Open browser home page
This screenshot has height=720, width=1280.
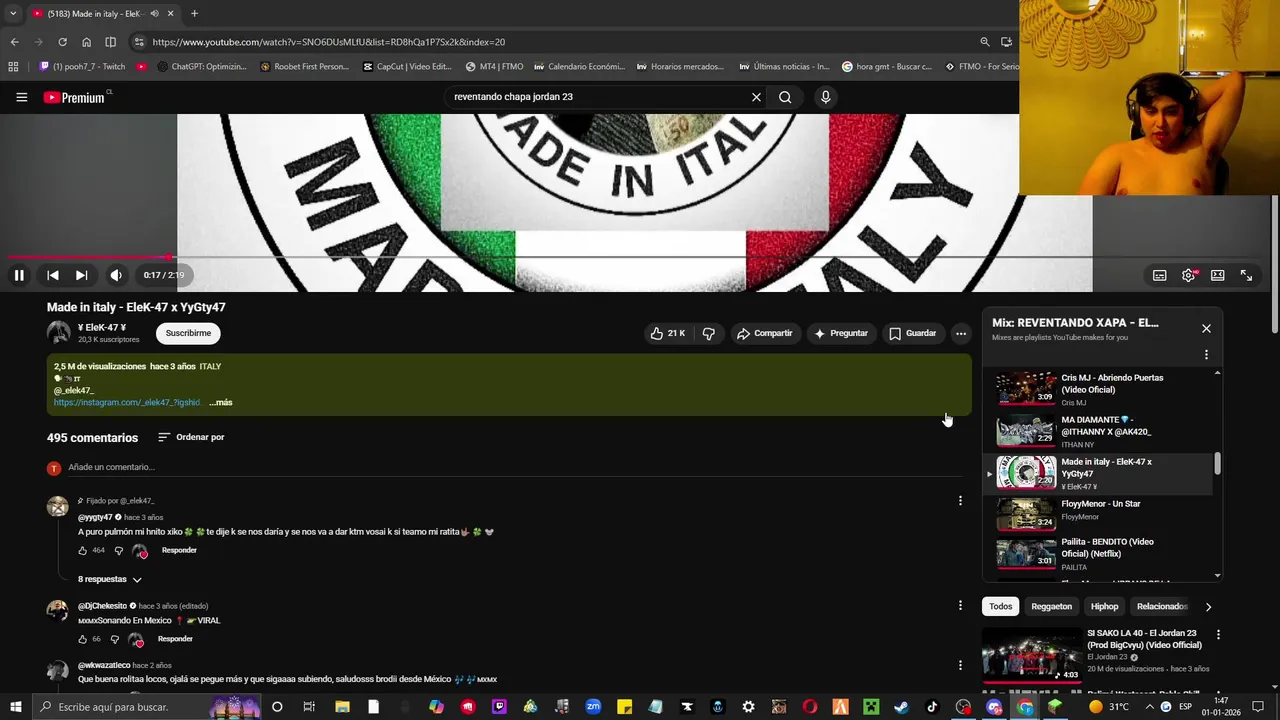click(86, 42)
